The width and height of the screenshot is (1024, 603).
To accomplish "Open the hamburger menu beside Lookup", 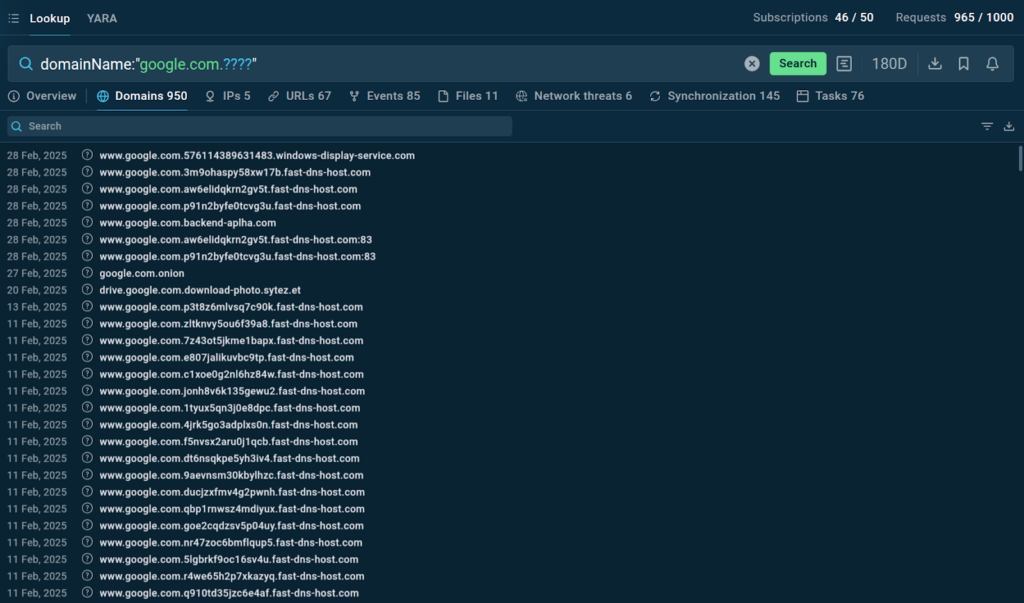I will click(14, 18).
